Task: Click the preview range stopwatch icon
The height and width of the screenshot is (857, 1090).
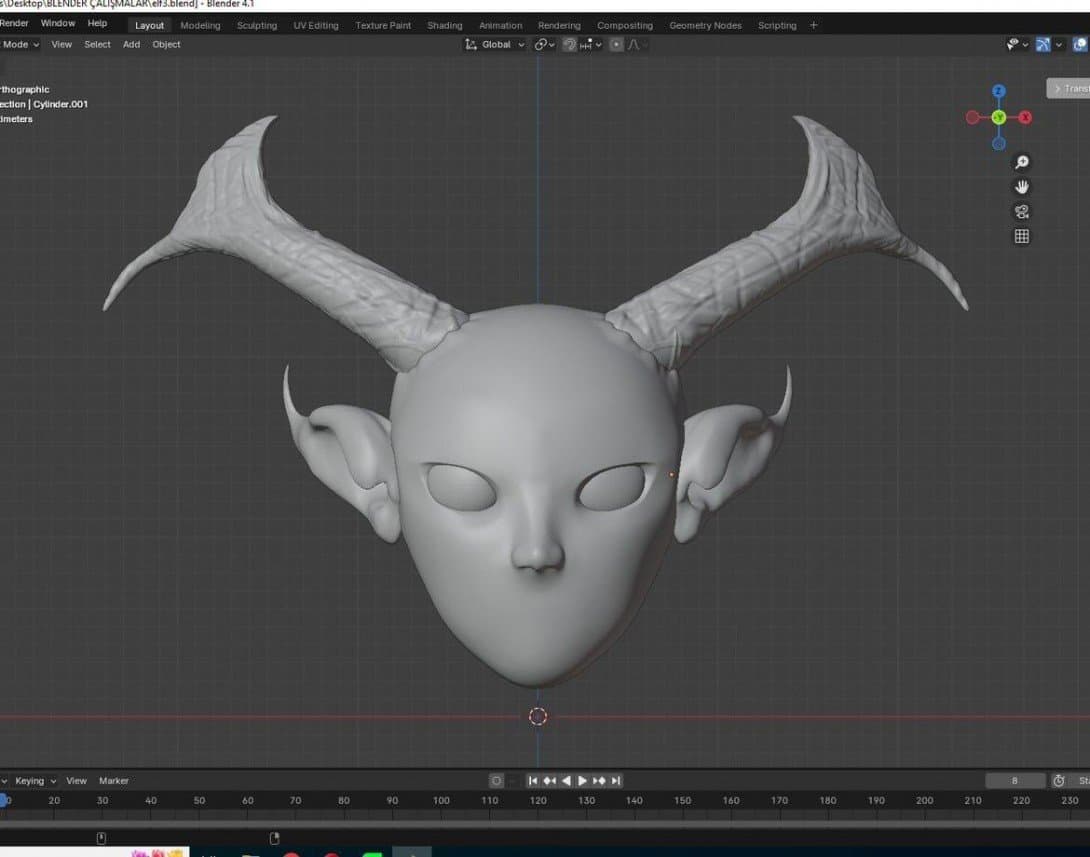Action: [1059, 781]
